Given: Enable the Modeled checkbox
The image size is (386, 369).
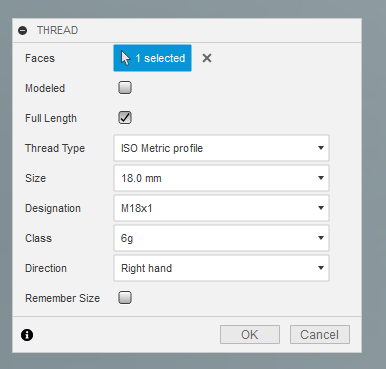Looking at the screenshot, I should coord(125,88).
